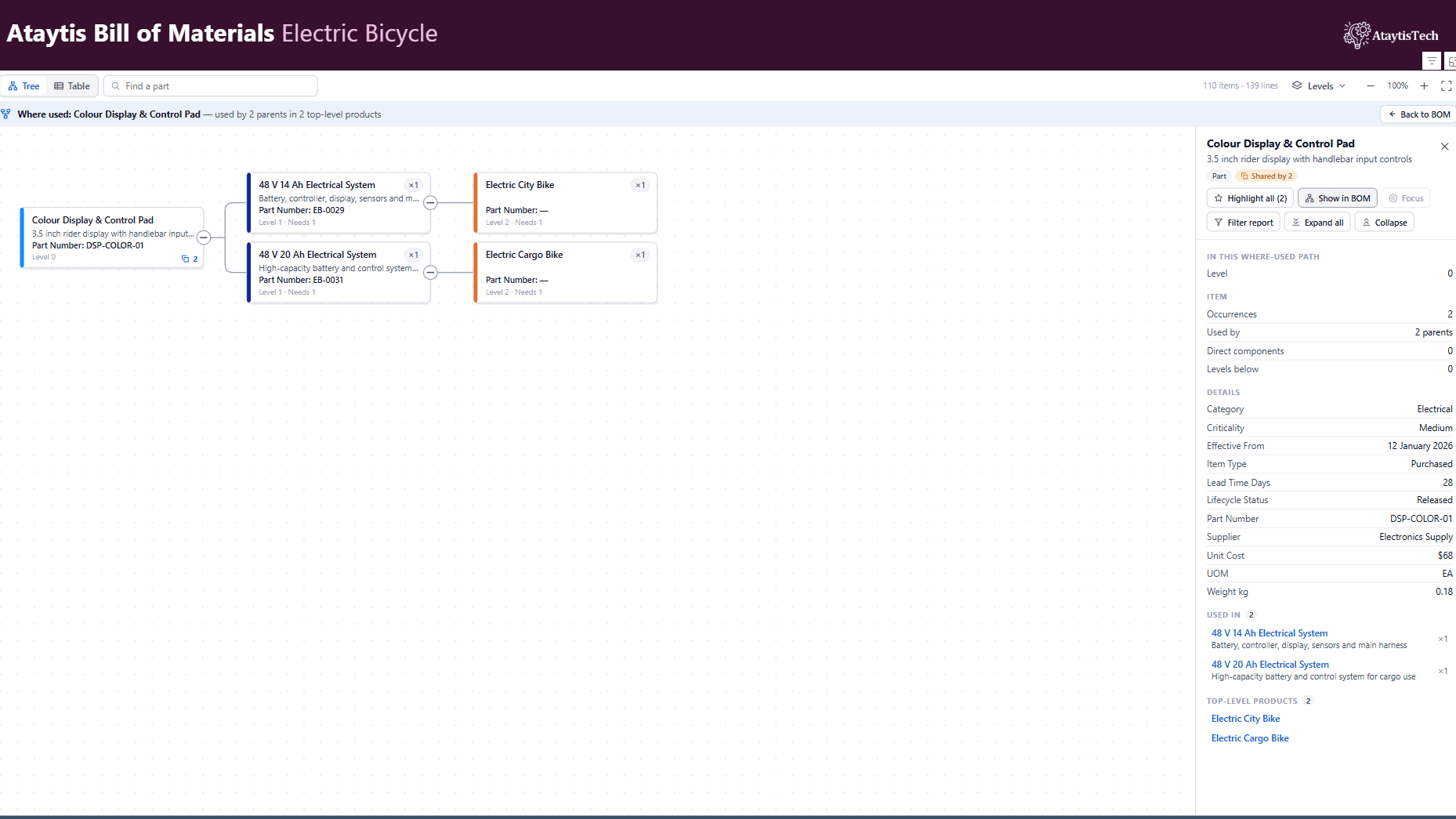Click the Part type tag in details panel
This screenshot has height=819, width=1456.
1219,176
